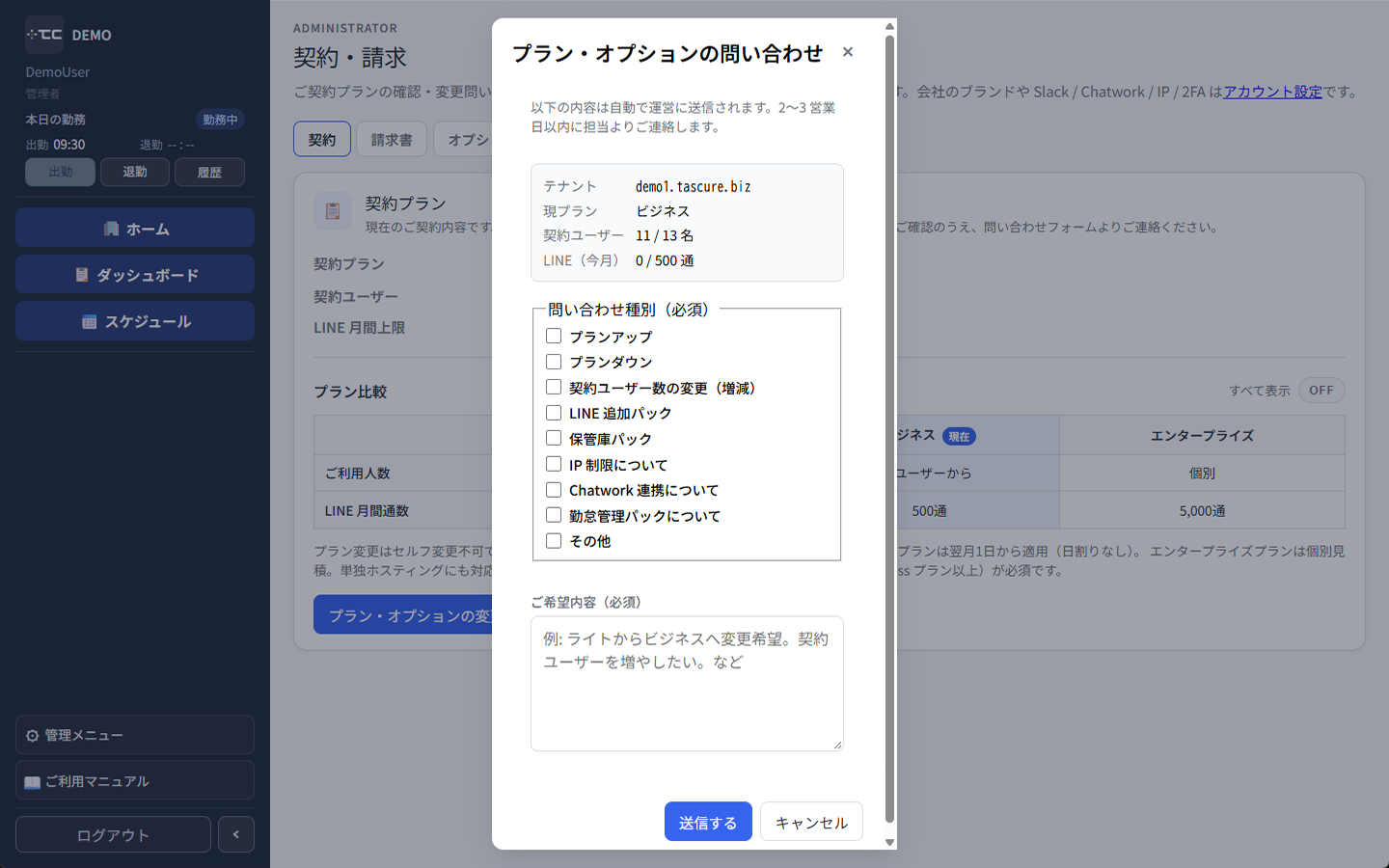Click the 勤務中 status badge
The width and height of the screenshot is (1389, 868).
[220, 120]
